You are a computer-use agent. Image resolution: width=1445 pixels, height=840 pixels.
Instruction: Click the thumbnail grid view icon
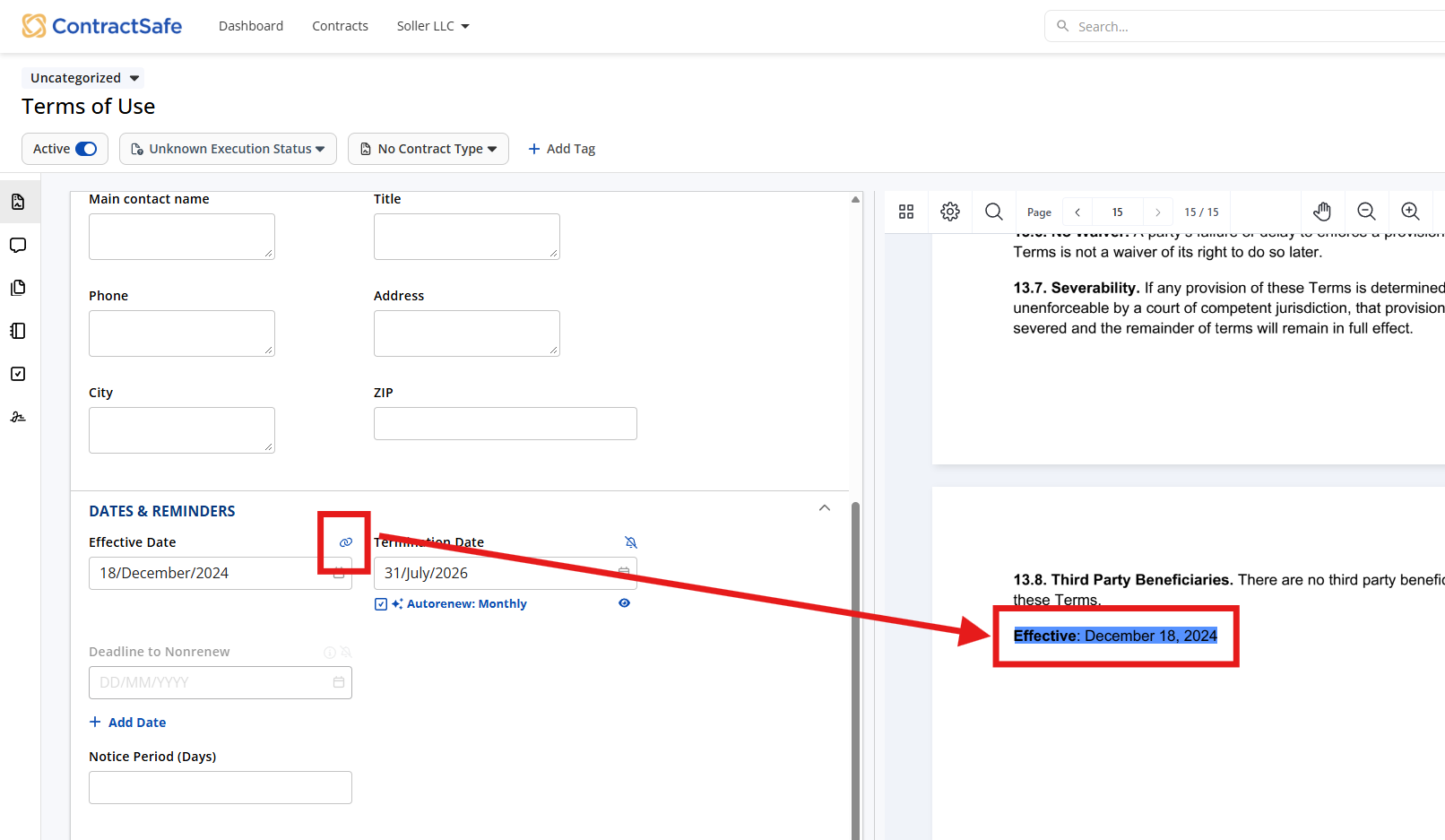(x=906, y=212)
